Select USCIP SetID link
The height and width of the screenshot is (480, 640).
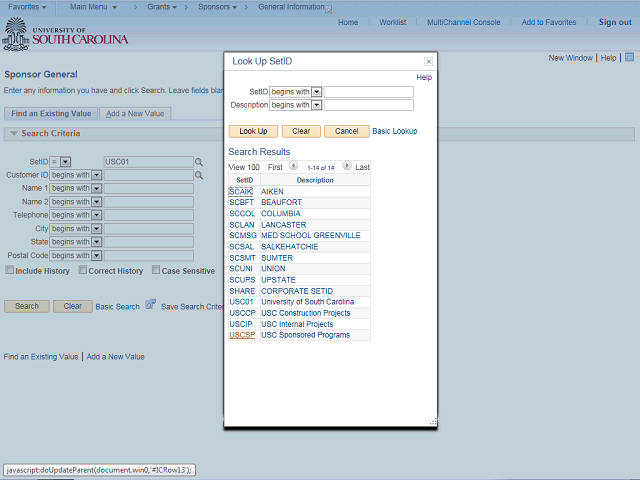point(241,324)
